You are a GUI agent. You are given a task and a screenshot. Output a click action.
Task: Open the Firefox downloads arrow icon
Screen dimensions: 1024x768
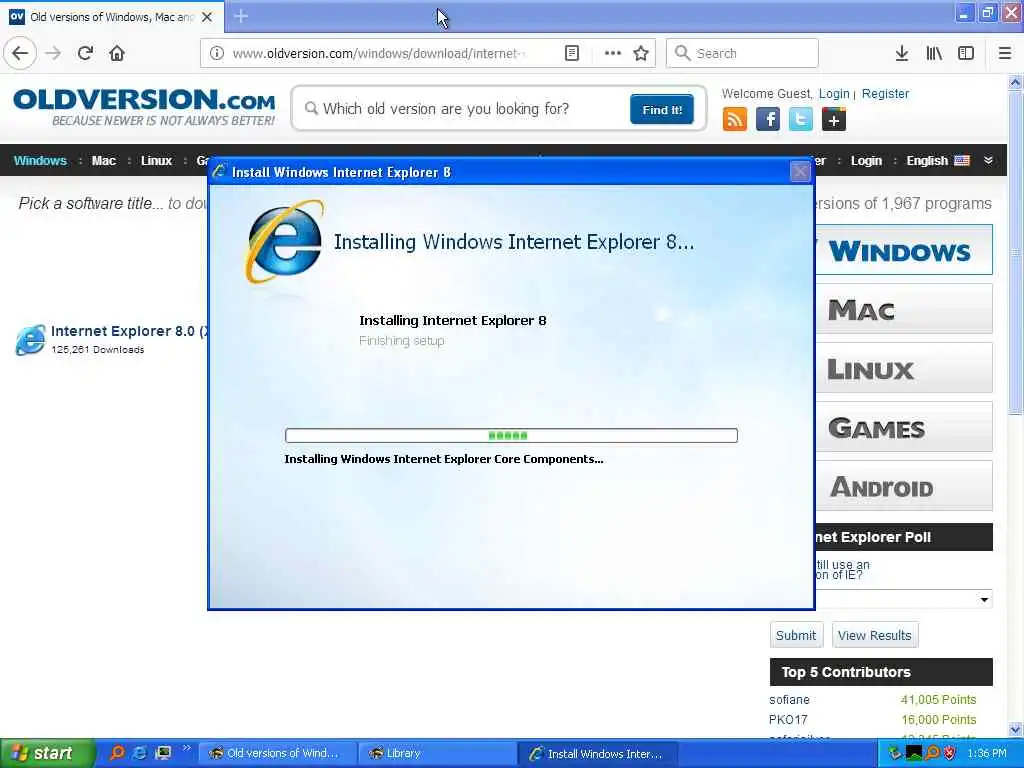(902, 53)
